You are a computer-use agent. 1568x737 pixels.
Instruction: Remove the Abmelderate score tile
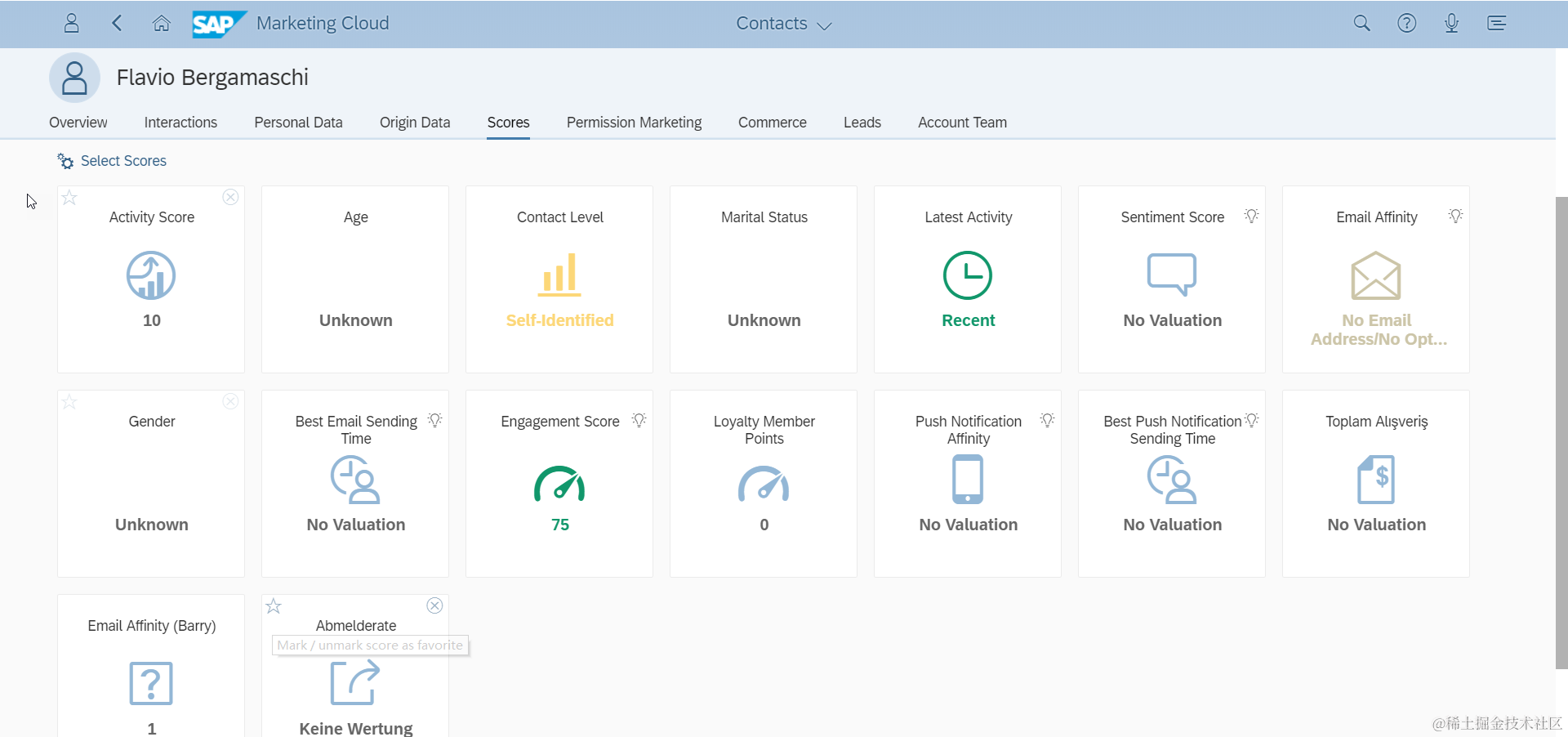(435, 605)
